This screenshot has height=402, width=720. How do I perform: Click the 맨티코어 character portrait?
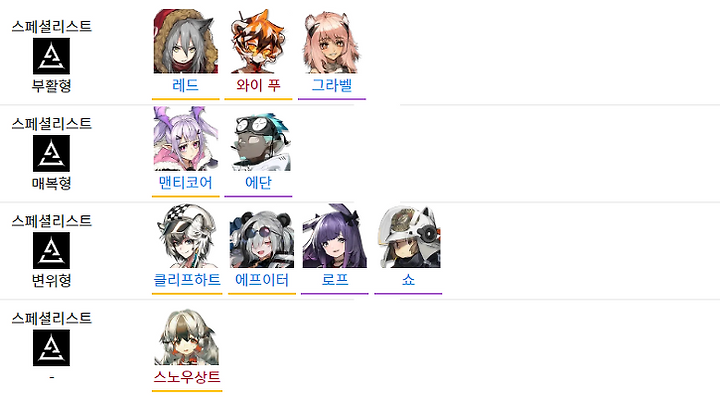tap(186, 139)
